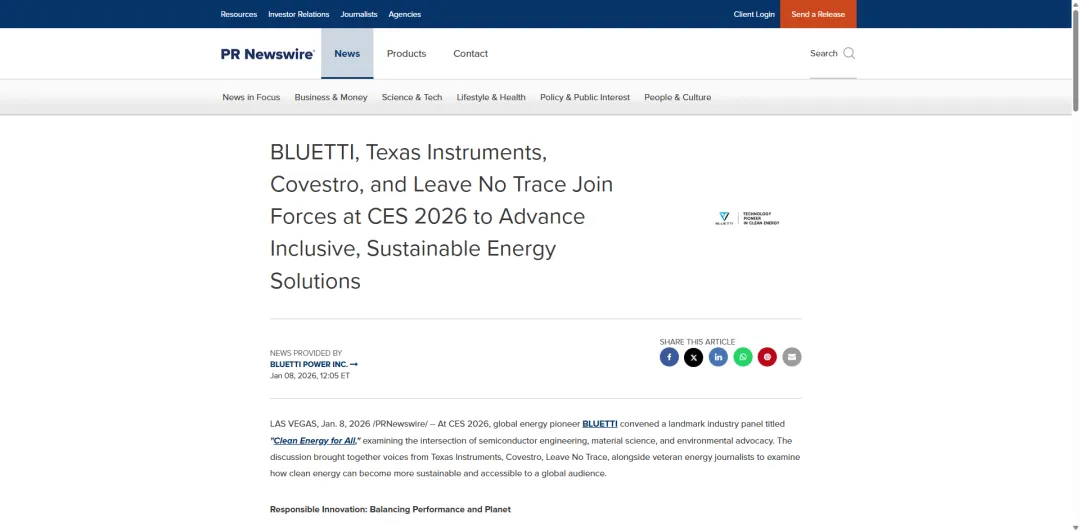Open the Products menu
Viewport: 1080px width, 532px height.
coord(406,54)
